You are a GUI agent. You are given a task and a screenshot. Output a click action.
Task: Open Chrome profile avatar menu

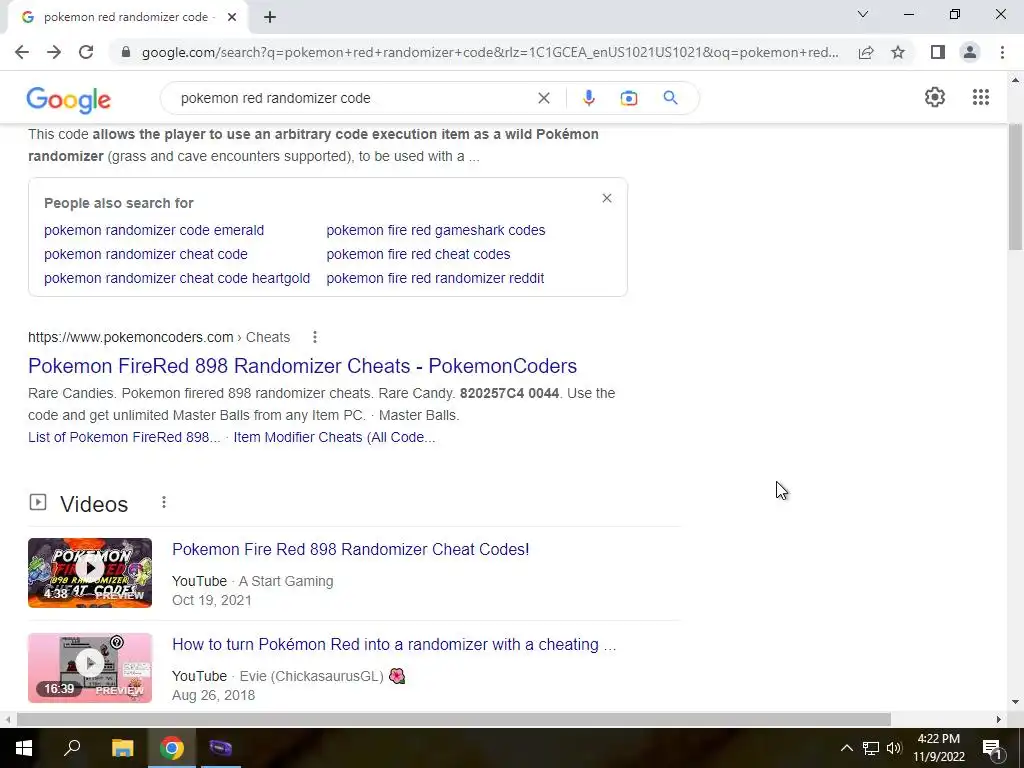[x=970, y=52]
